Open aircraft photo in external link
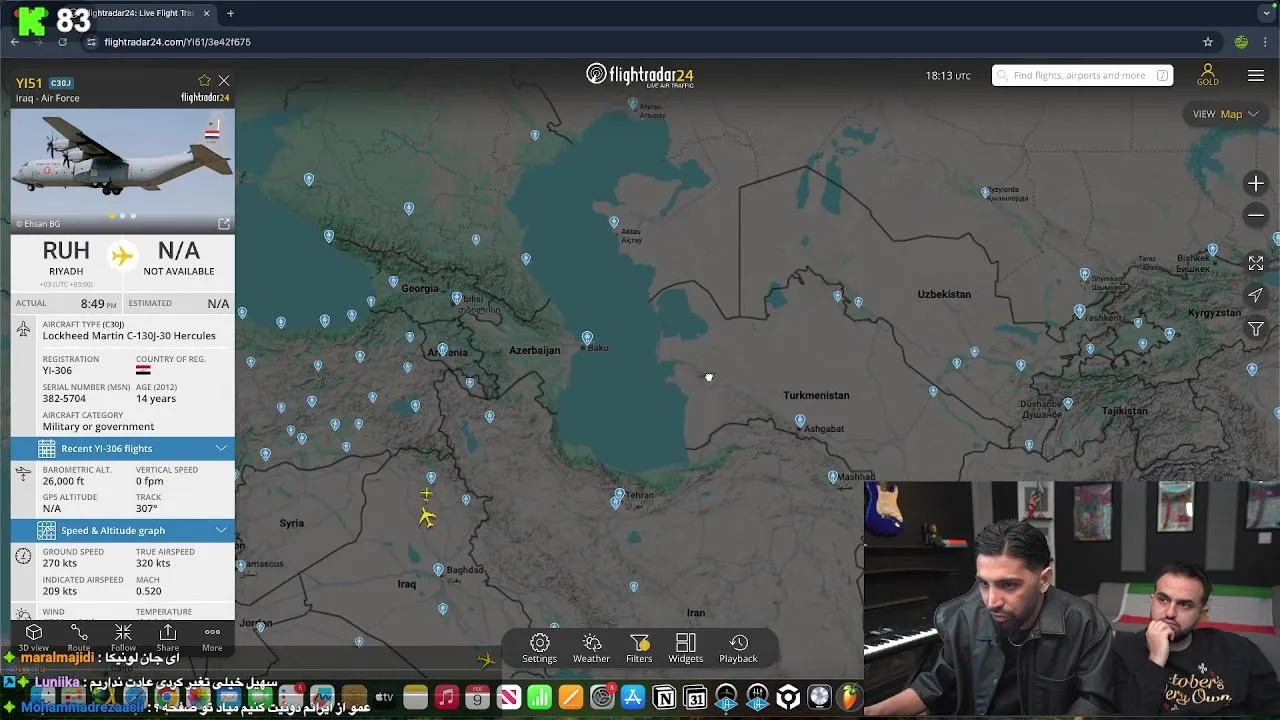 pyautogui.click(x=224, y=223)
